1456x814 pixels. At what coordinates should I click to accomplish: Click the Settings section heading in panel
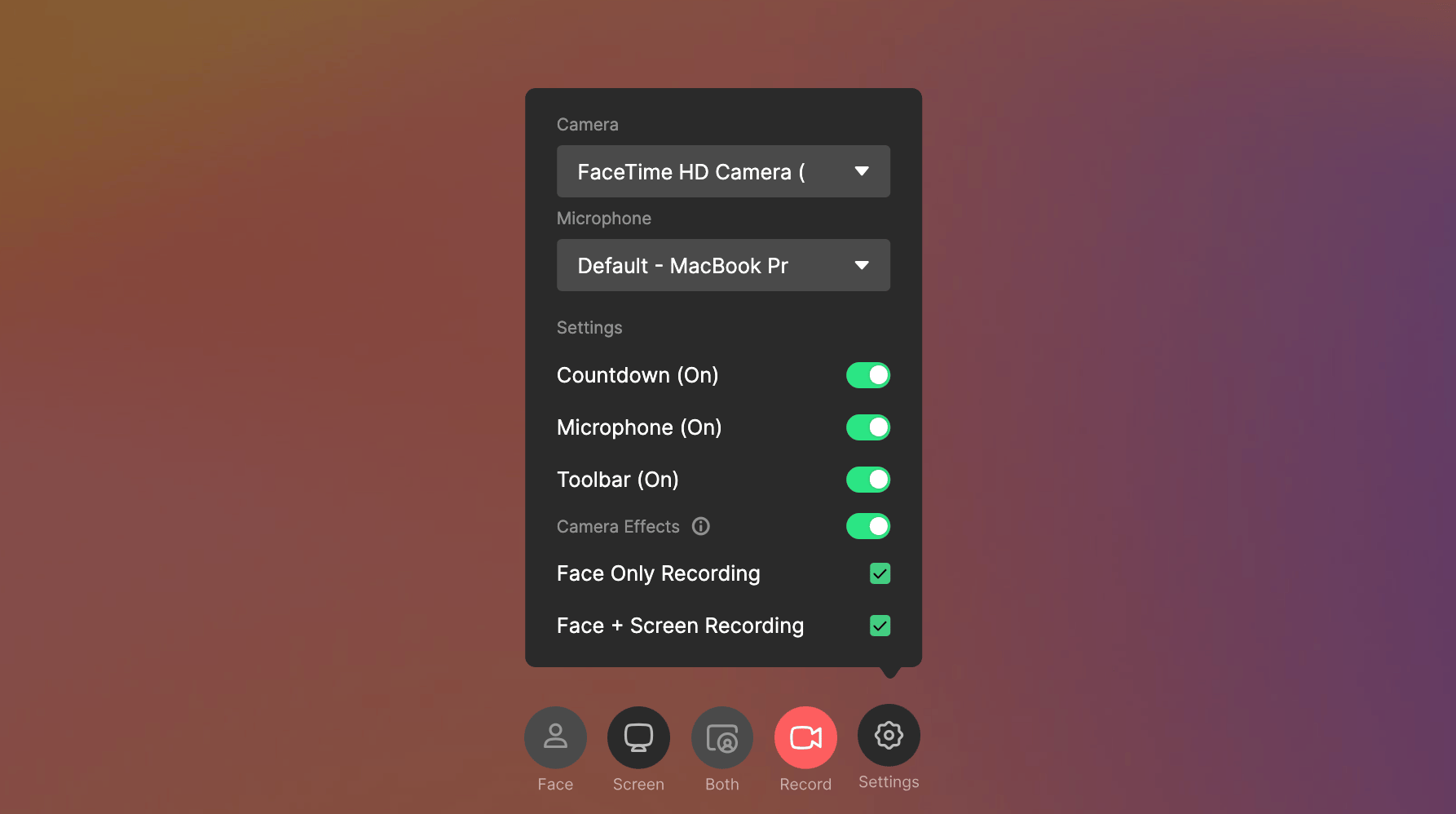pyautogui.click(x=589, y=328)
